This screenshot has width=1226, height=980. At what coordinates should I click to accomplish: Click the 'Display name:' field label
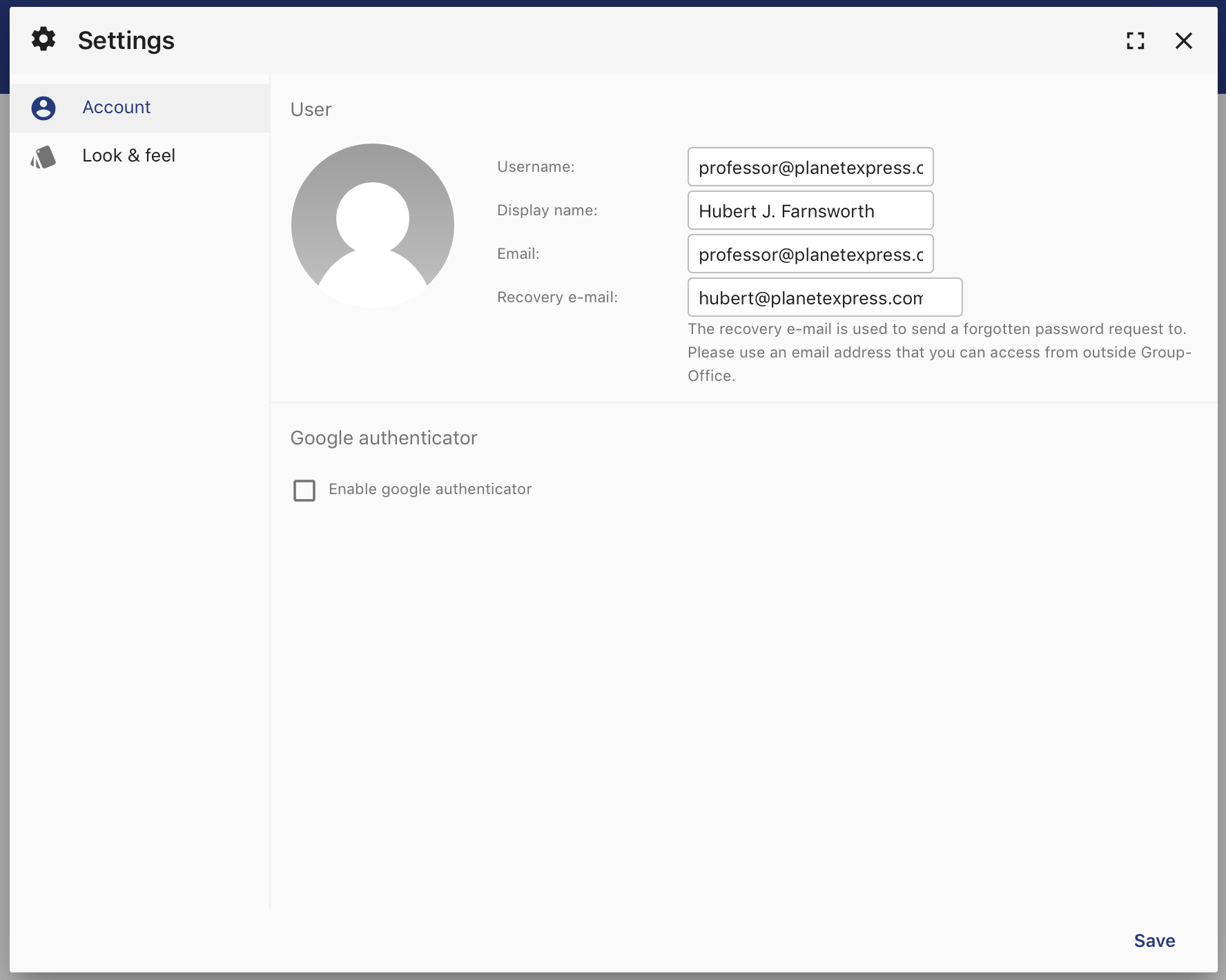pyautogui.click(x=547, y=210)
